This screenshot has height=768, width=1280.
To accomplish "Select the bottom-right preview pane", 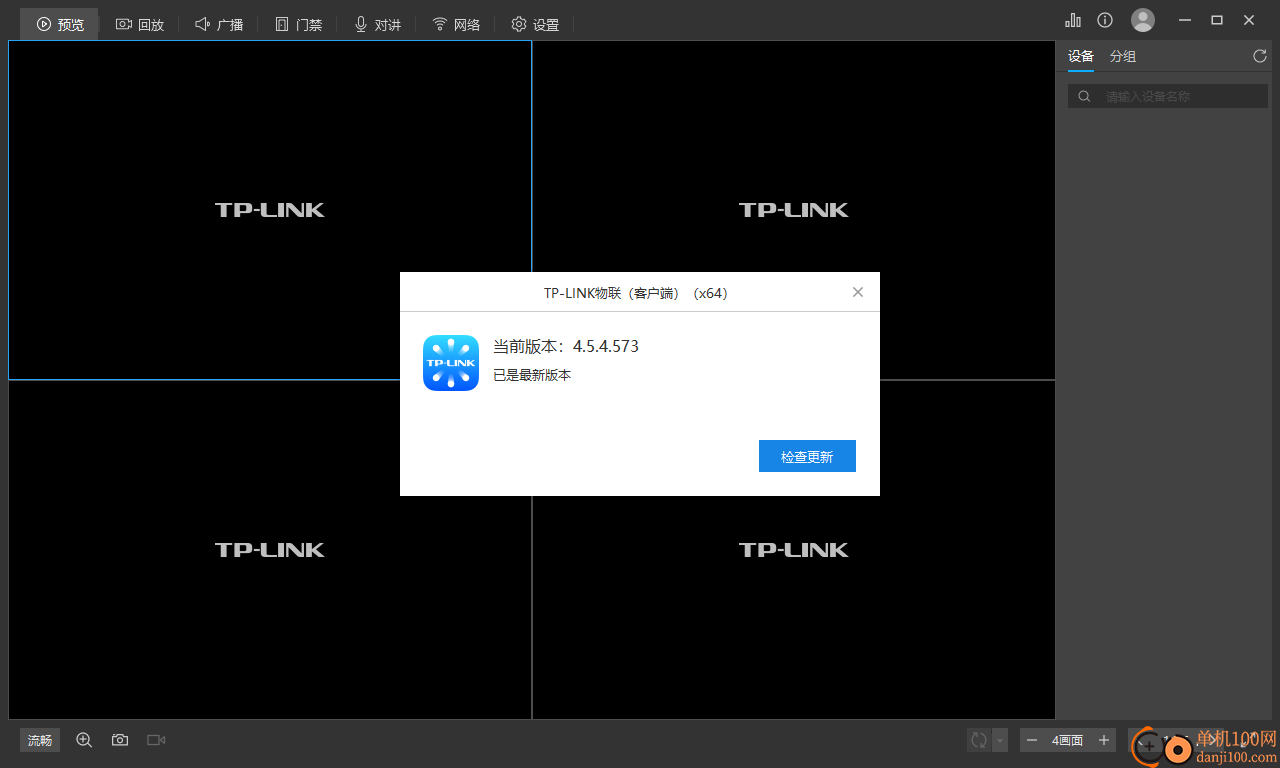I will coord(794,550).
